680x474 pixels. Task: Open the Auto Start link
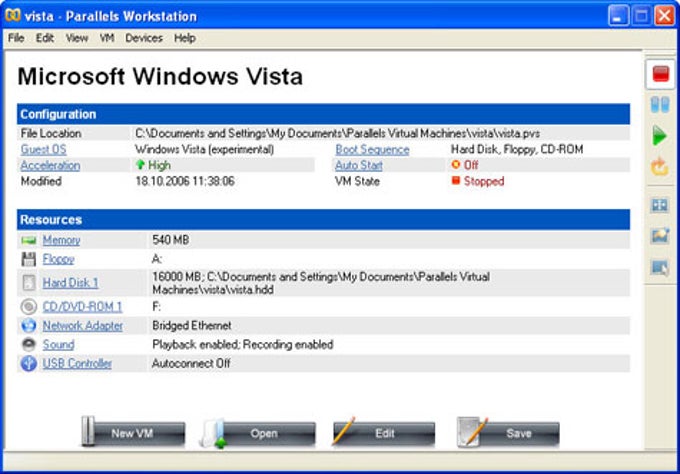tap(359, 165)
